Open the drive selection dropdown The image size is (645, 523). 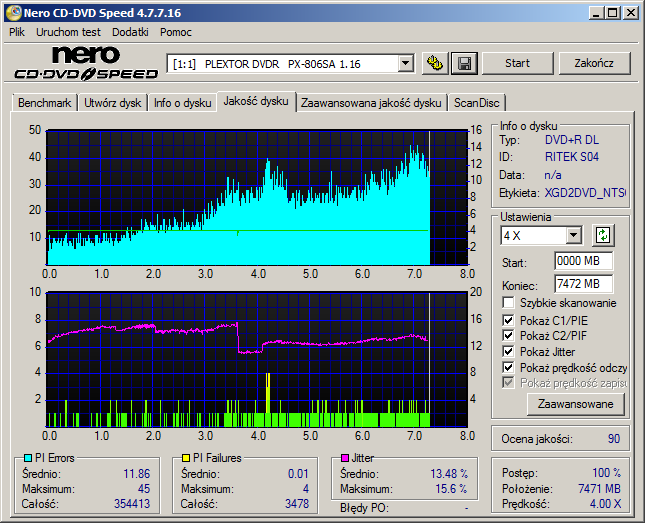[x=405, y=64]
